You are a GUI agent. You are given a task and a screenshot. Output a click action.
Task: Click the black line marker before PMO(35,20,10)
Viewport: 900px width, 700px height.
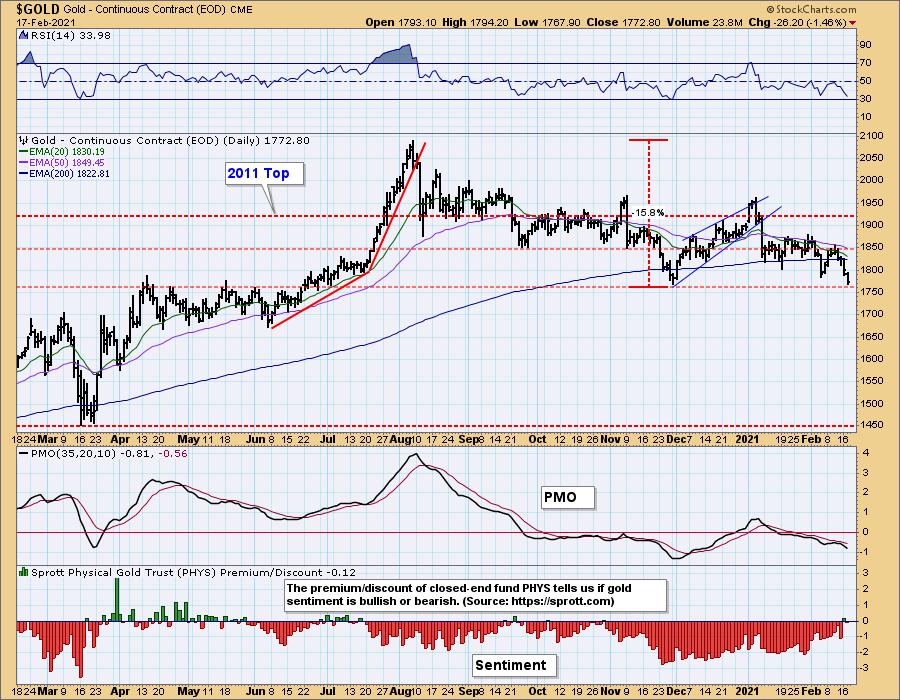pyautogui.click(x=24, y=453)
